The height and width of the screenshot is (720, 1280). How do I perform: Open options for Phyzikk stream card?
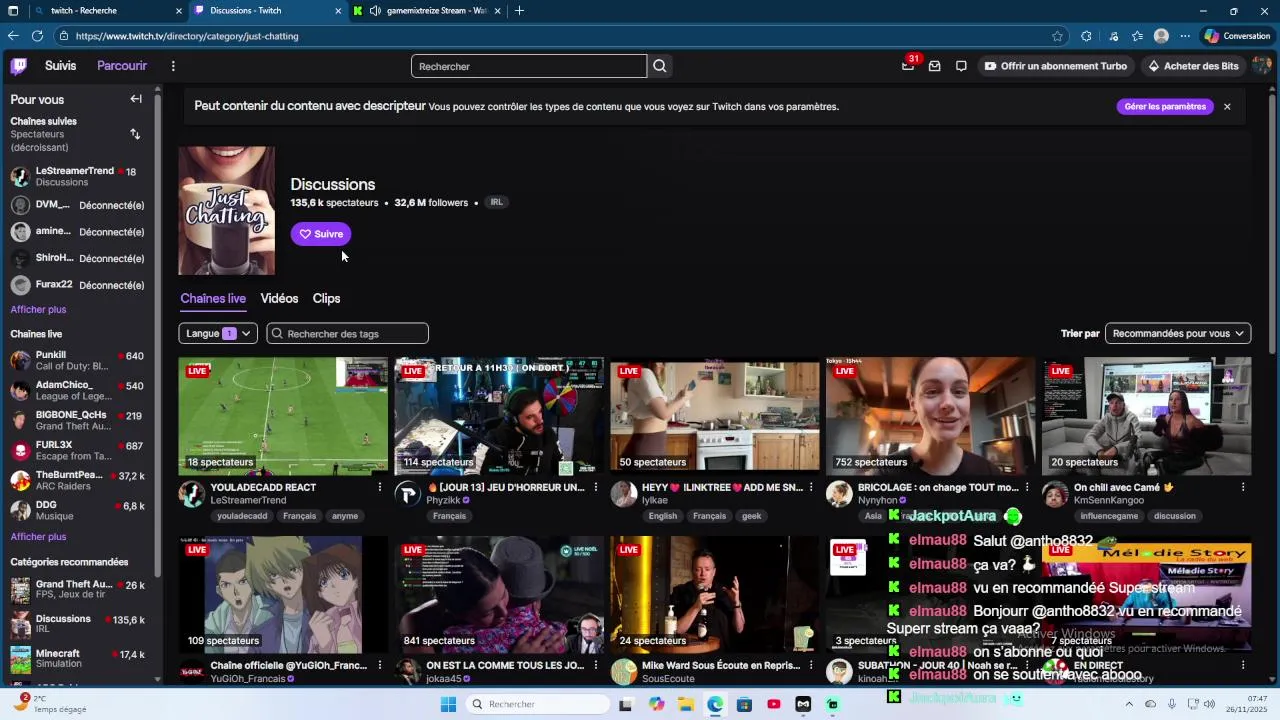596,488
